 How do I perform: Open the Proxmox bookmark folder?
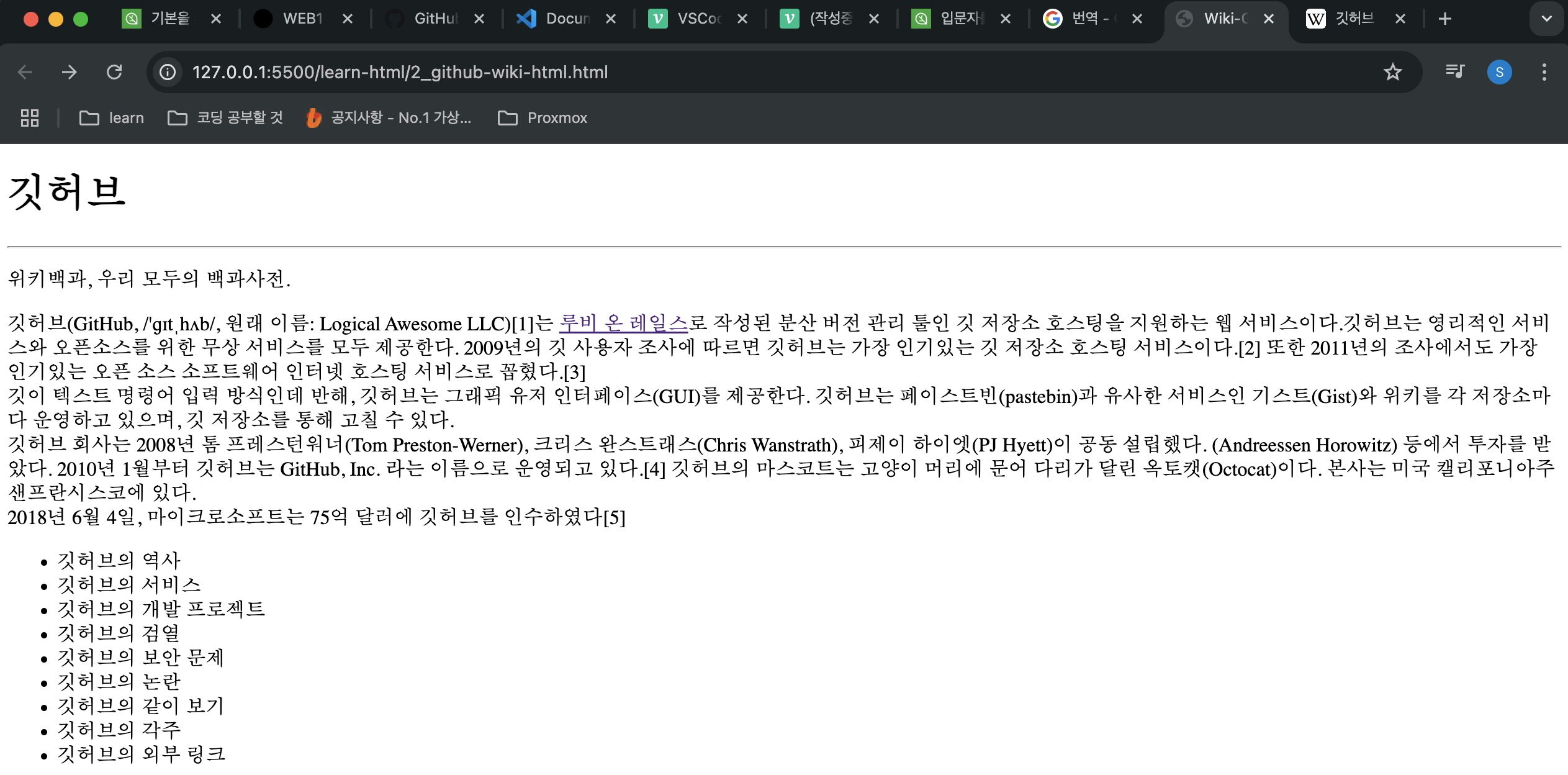(543, 118)
